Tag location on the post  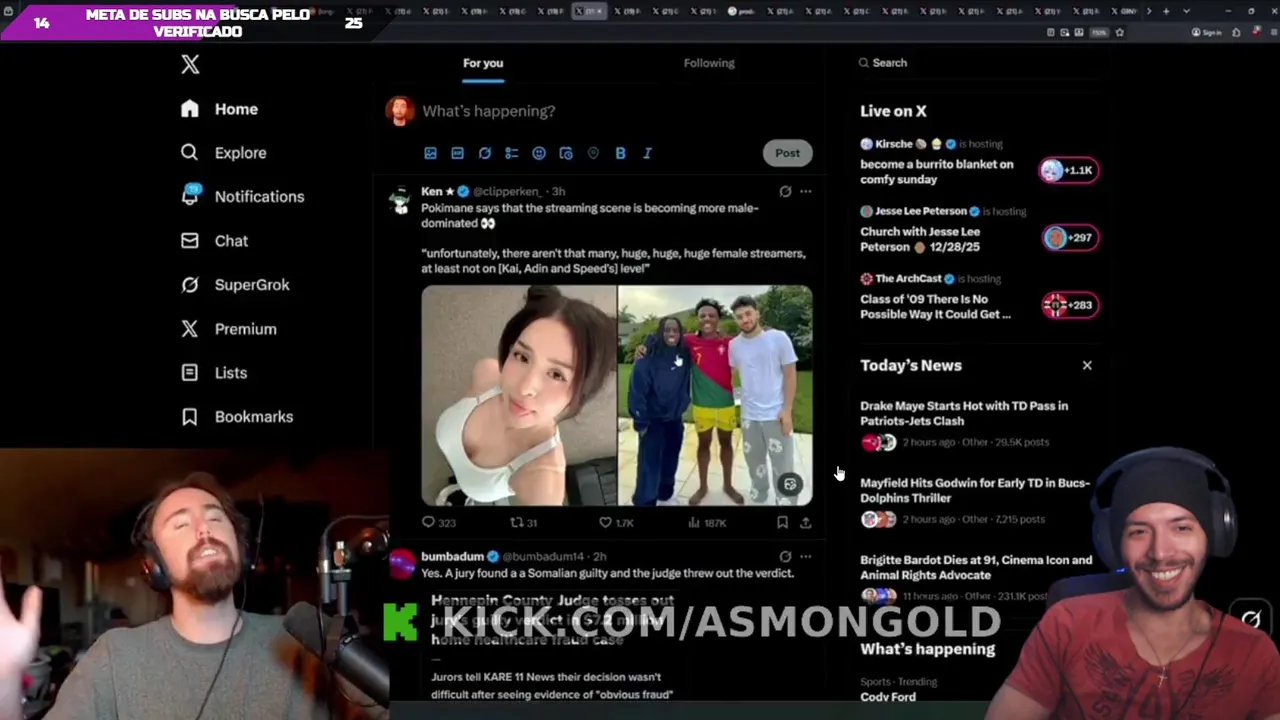(593, 153)
